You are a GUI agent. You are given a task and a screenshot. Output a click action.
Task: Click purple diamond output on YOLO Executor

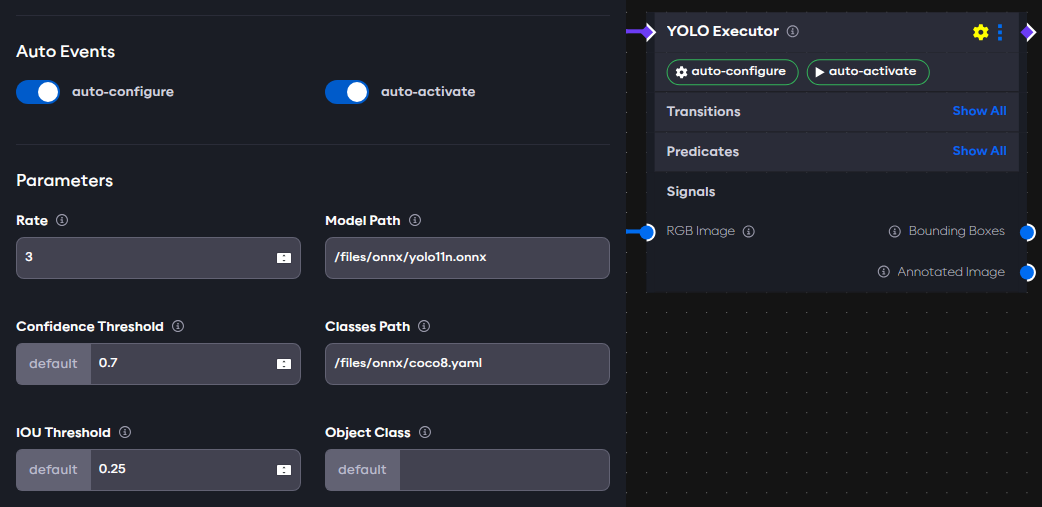point(1027,32)
